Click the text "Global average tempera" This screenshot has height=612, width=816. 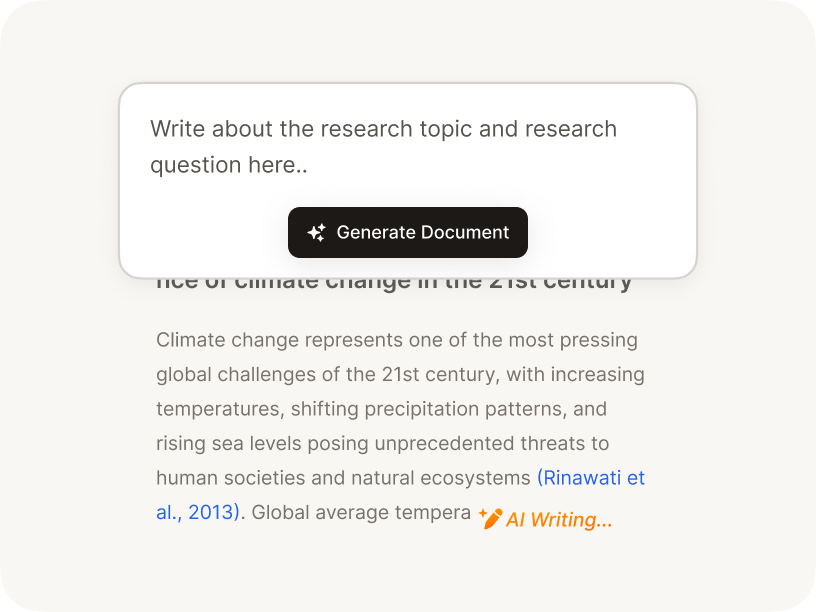pos(360,512)
